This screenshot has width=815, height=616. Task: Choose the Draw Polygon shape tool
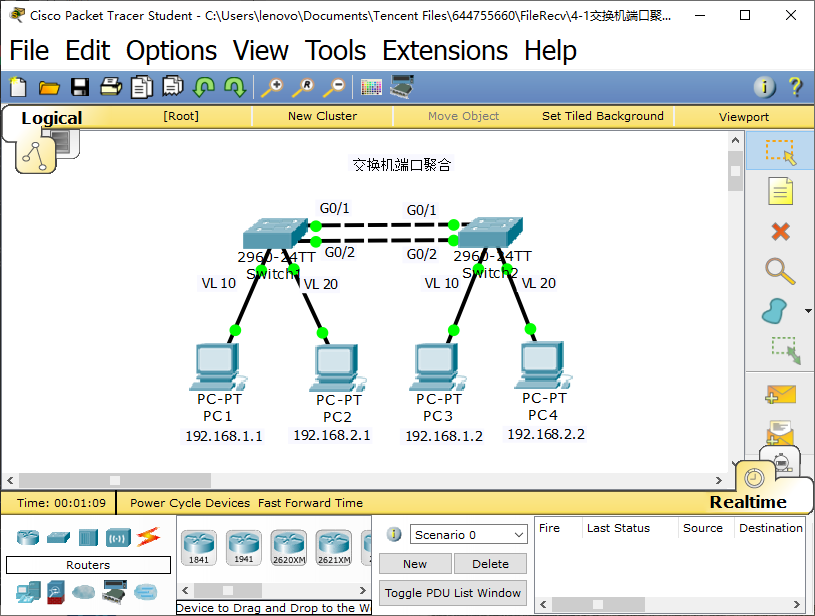click(774, 311)
